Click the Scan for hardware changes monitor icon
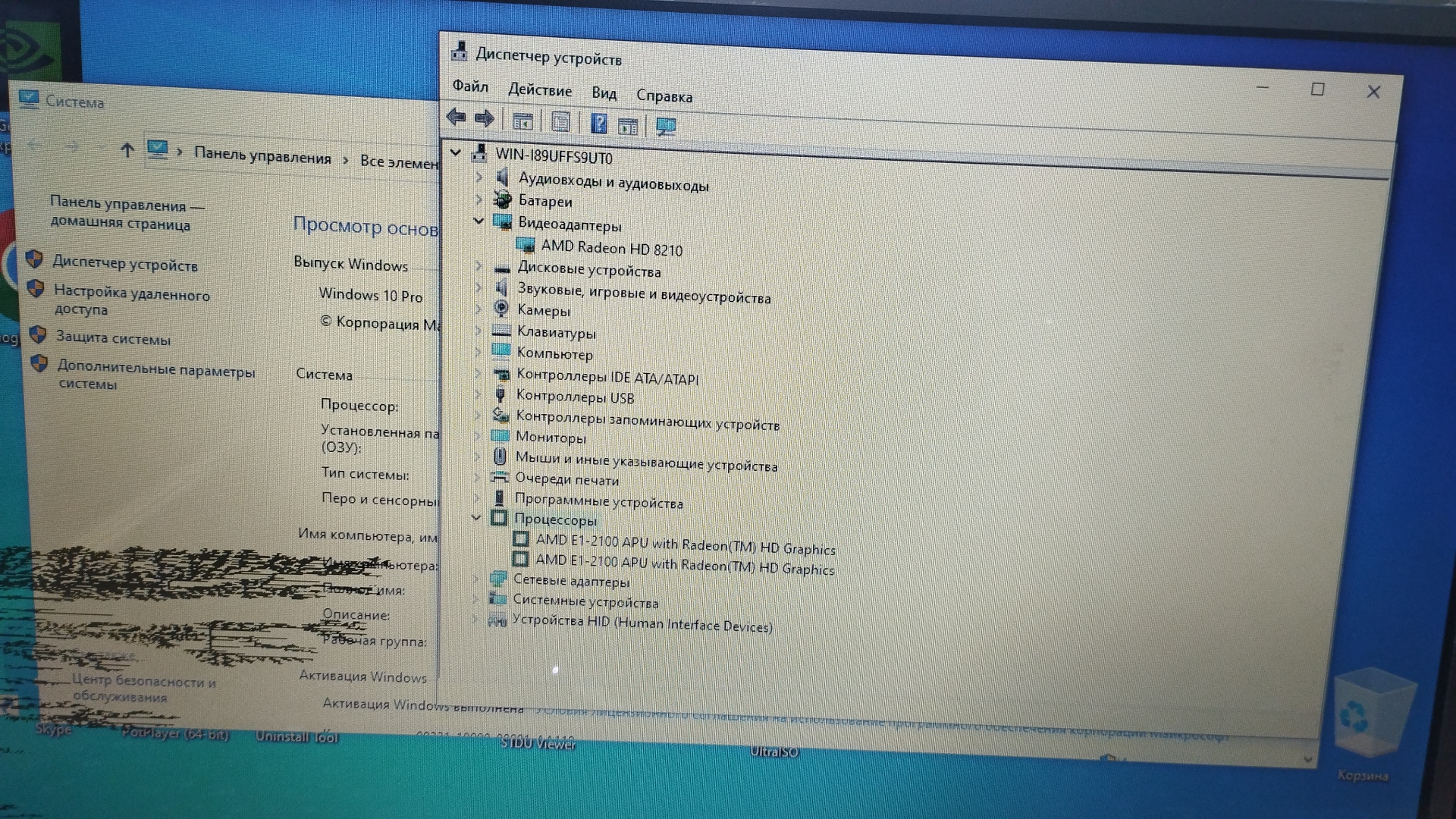Image resolution: width=1456 pixels, height=819 pixels. 666,127
